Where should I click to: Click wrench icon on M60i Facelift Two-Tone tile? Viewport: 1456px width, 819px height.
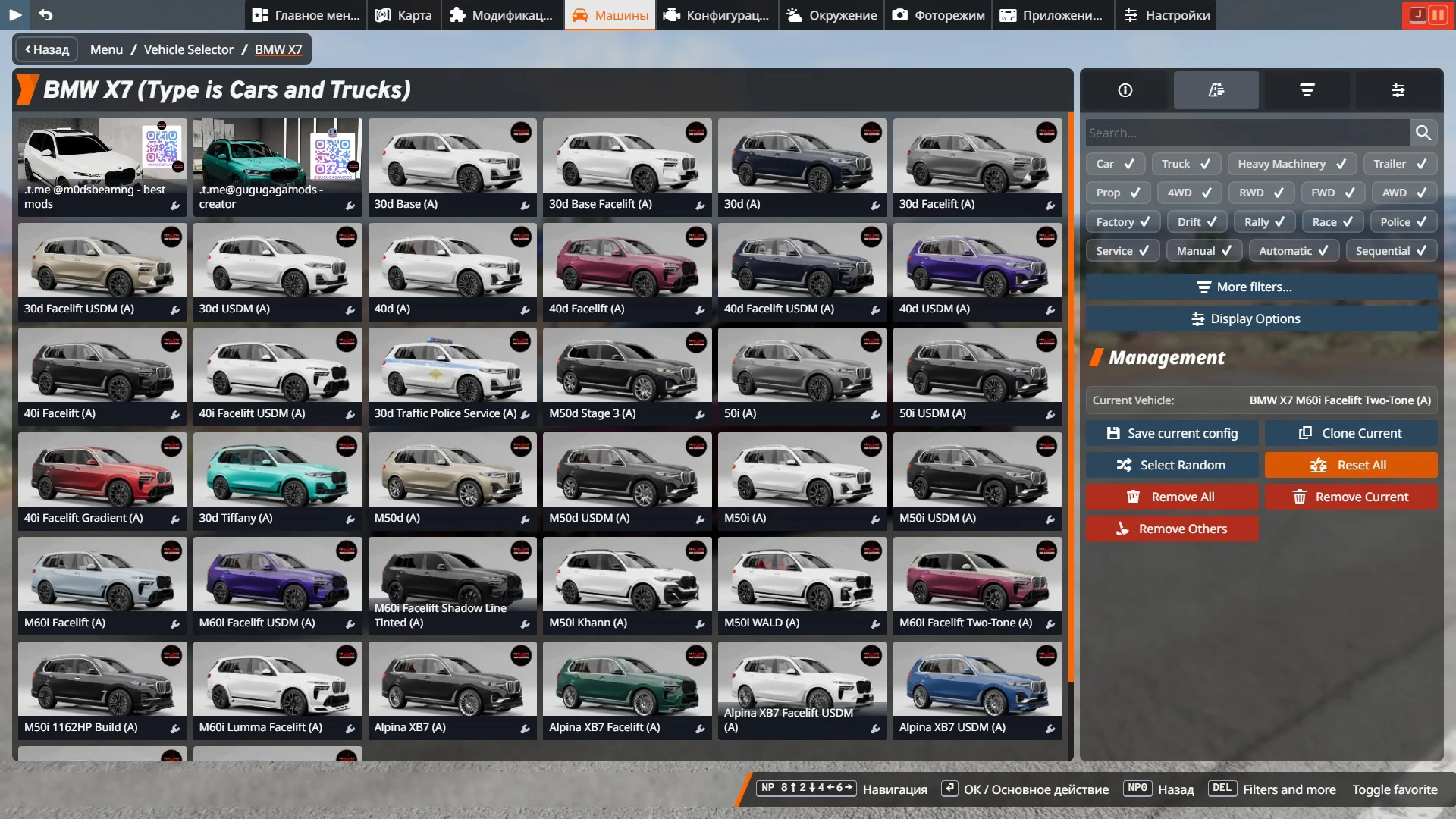[1050, 624]
